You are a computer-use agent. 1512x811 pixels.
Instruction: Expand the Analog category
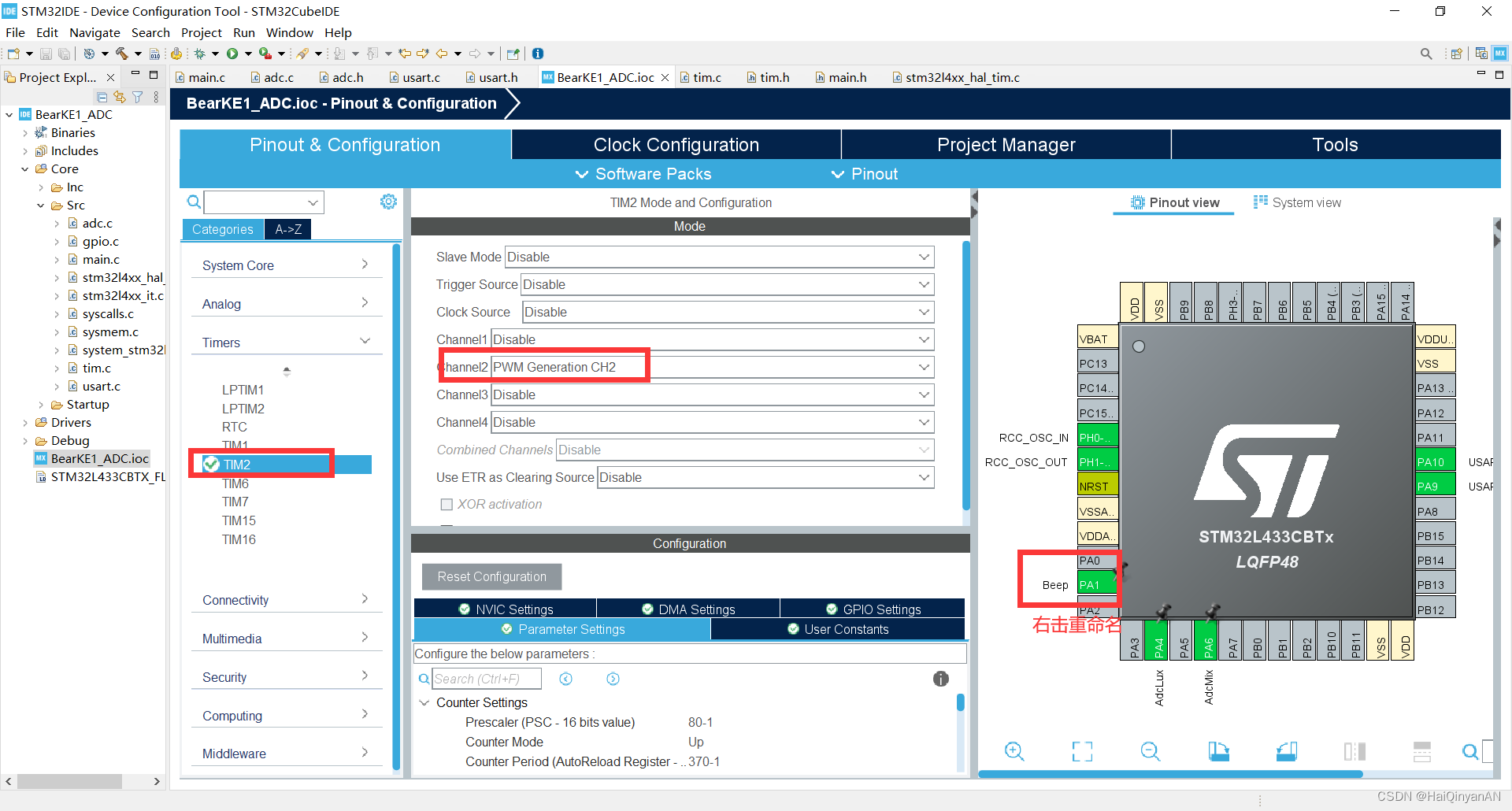(286, 304)
